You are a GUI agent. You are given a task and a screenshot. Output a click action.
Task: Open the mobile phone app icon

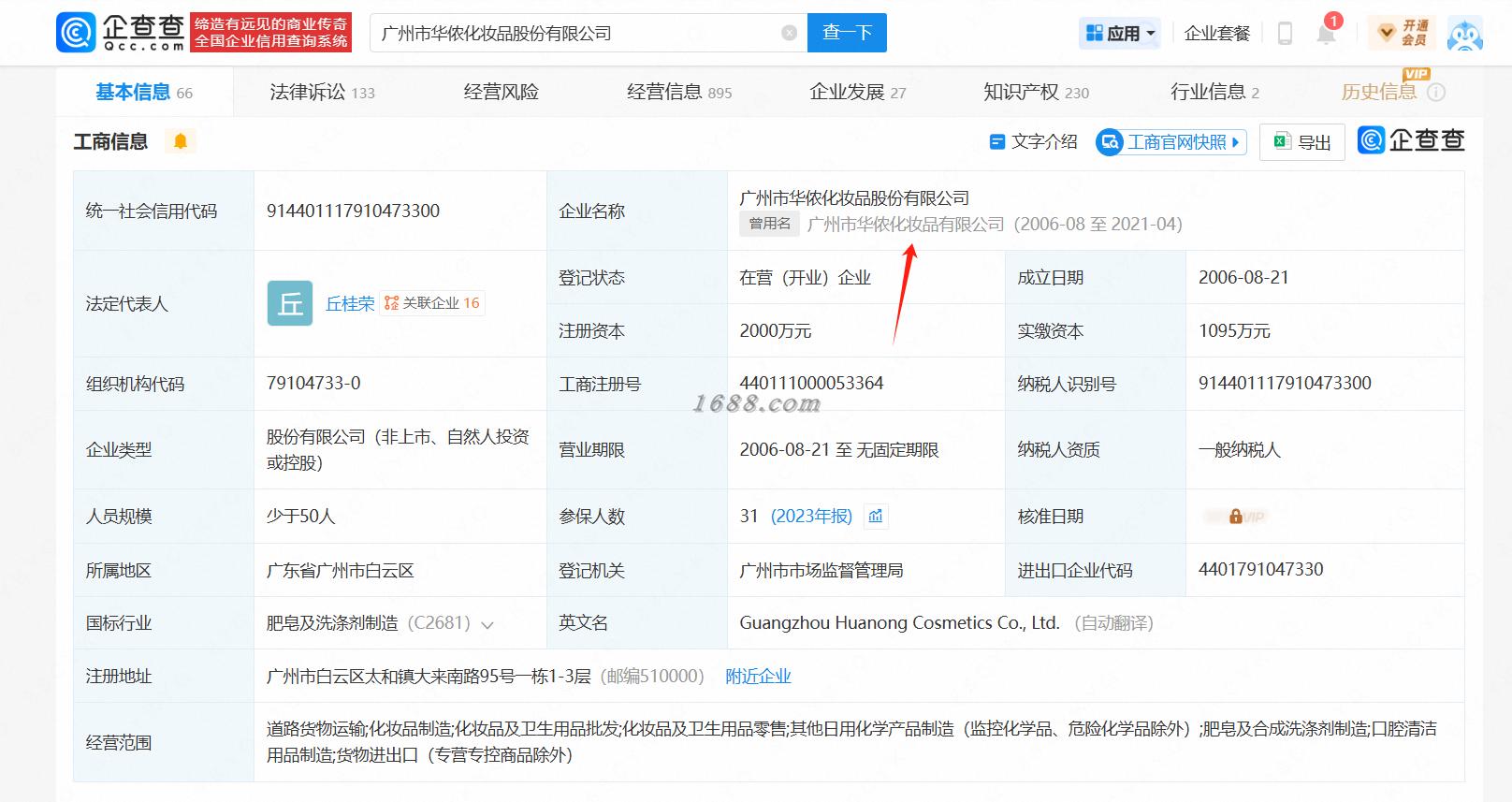1286,34
